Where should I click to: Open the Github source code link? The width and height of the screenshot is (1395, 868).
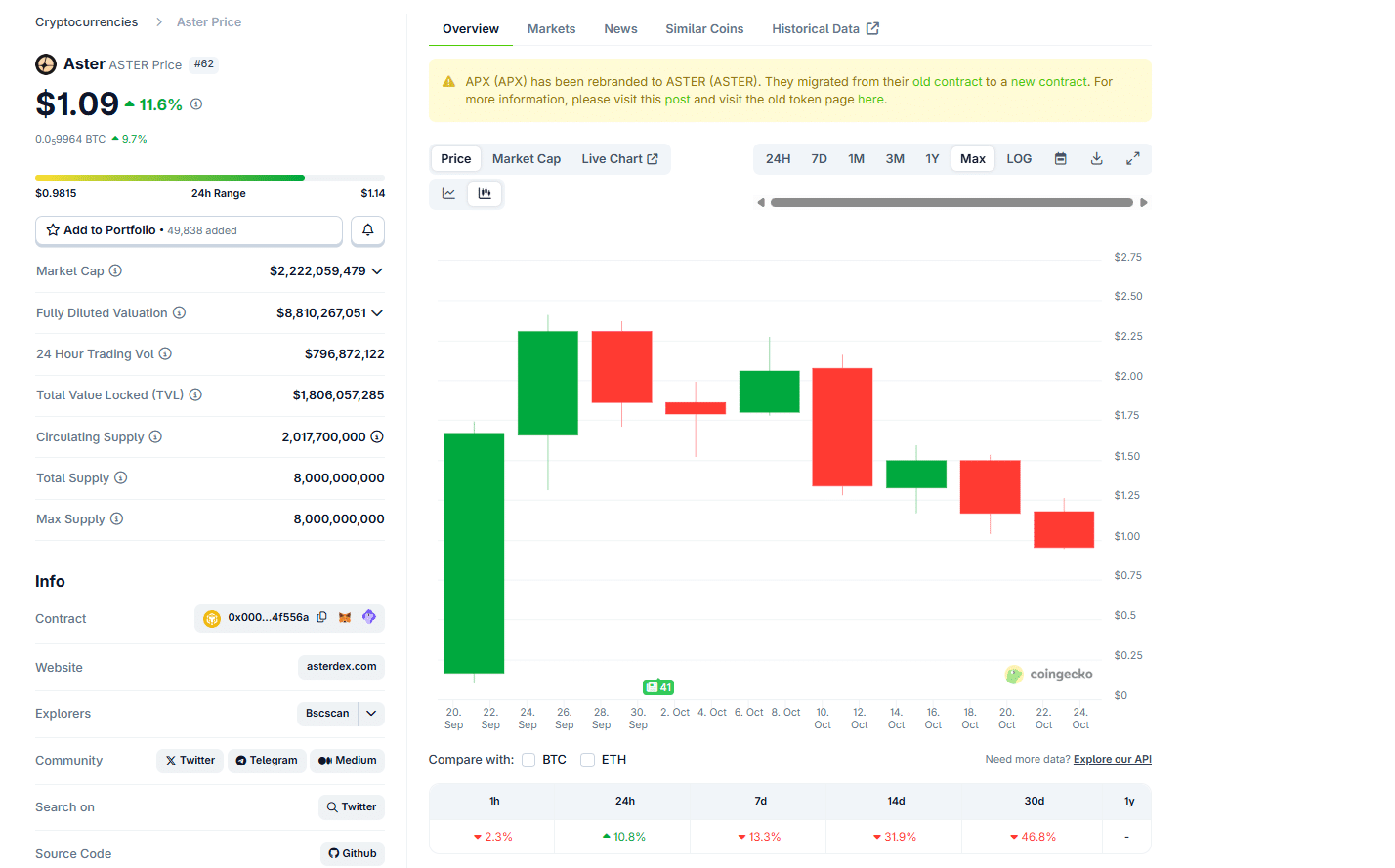(353, 853)
